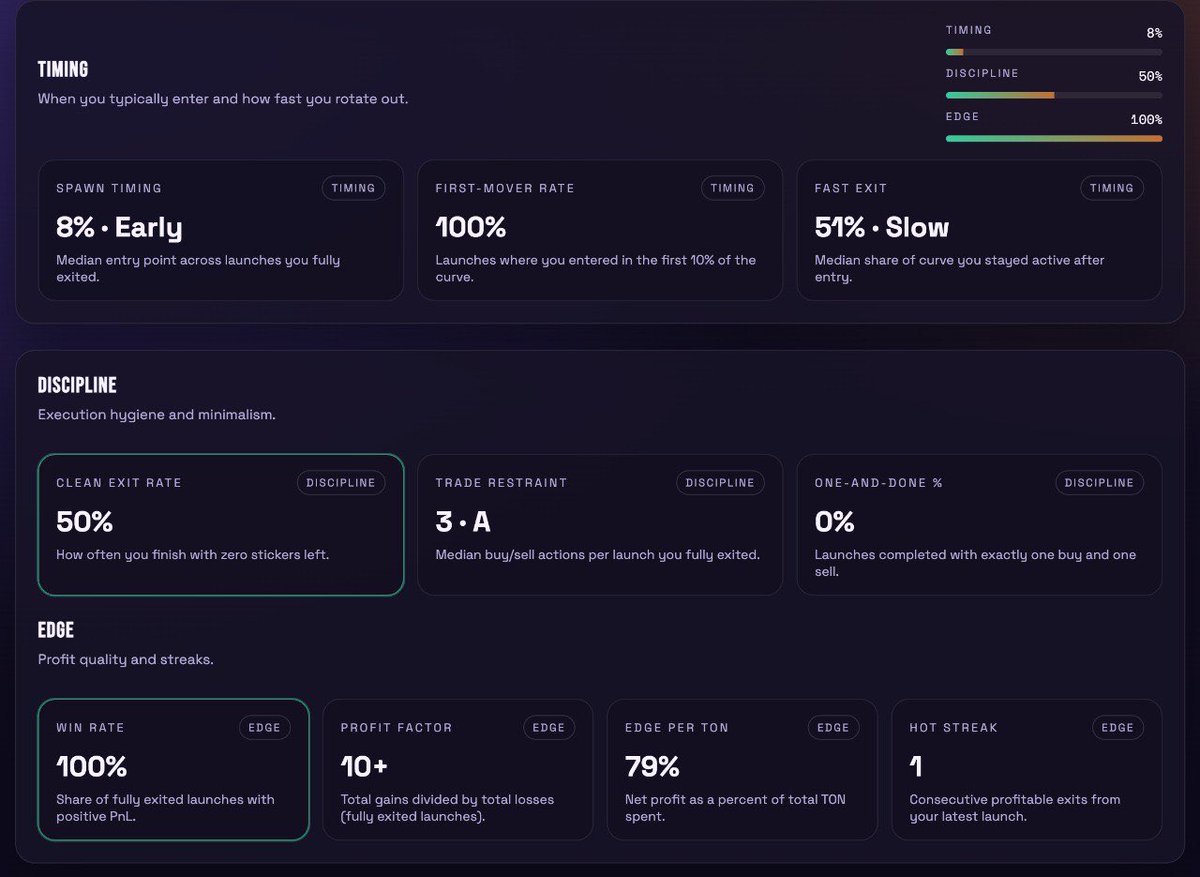1200x877 pixels.
Task: Open the Hot Streak card
Action: (1027, 769)
